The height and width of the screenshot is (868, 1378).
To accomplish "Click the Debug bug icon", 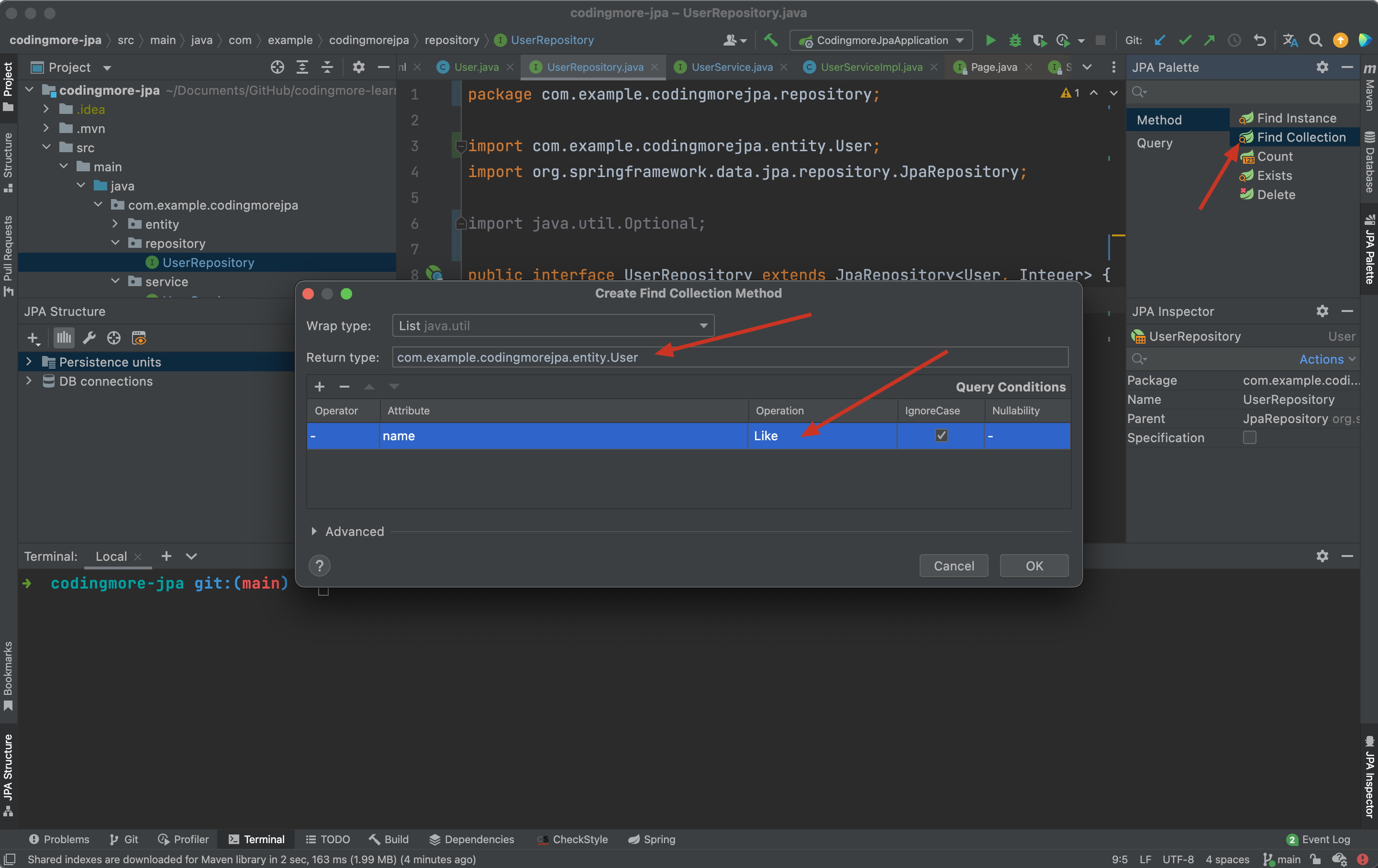I will click(x=1015, y=40).
